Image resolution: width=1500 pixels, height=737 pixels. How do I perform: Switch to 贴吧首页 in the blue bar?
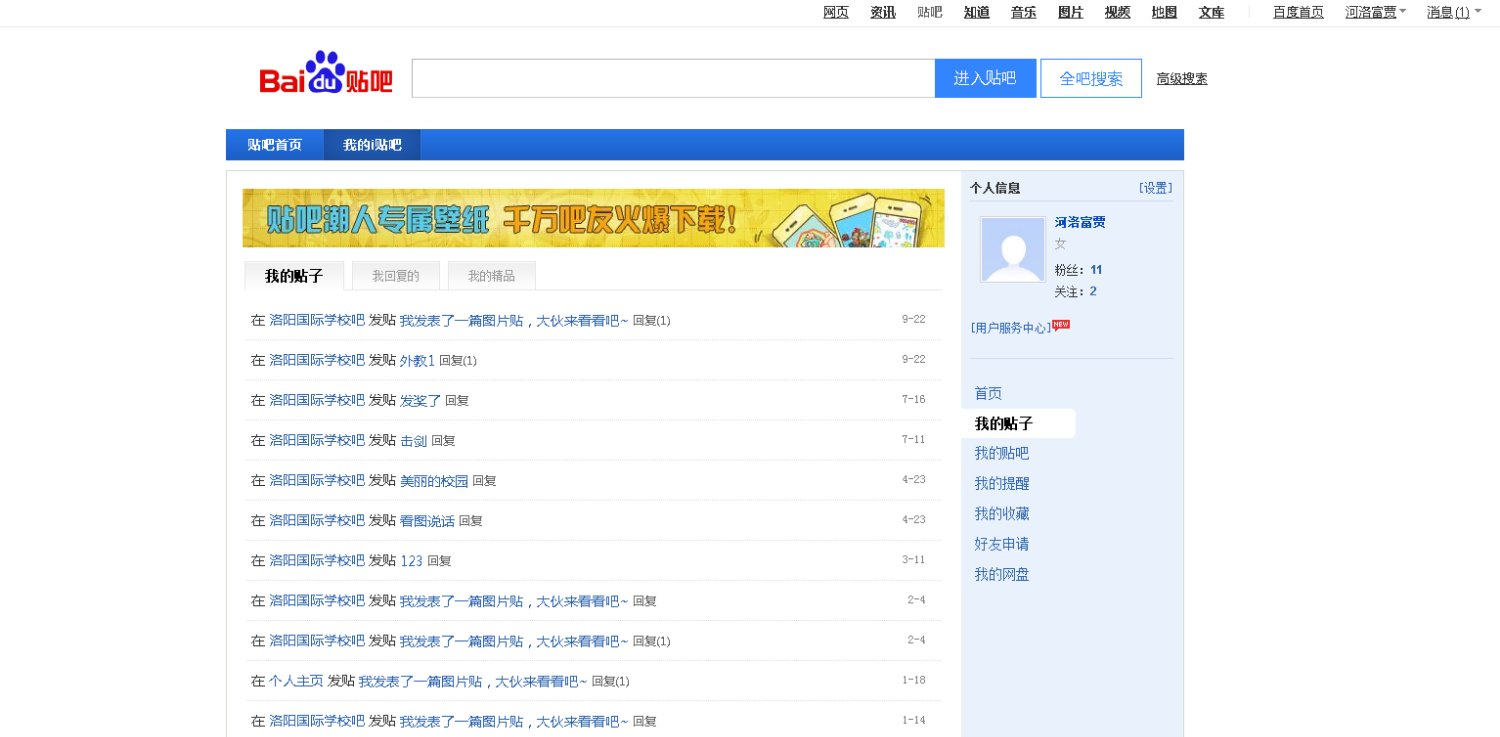pos(275,145)
